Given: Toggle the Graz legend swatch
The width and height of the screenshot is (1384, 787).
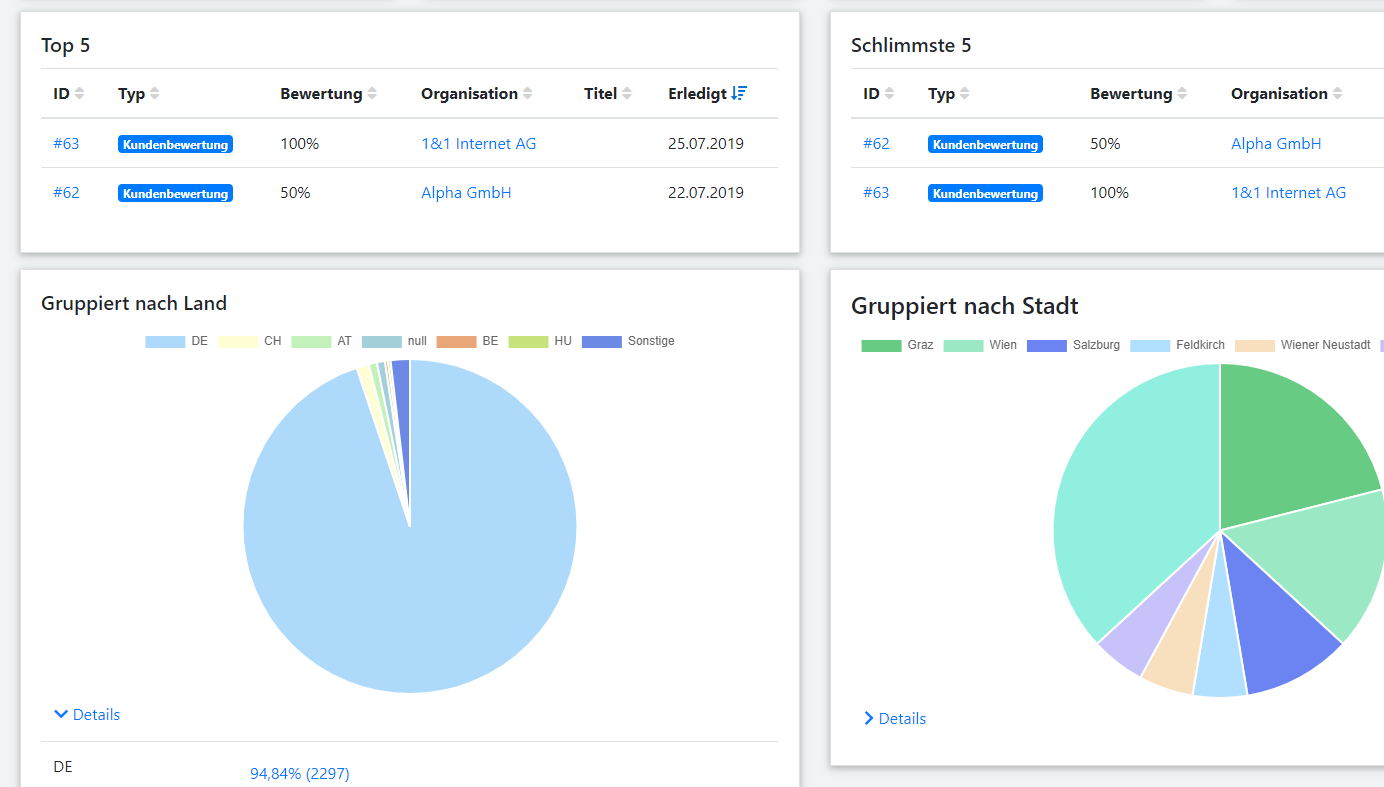Looking at the screenshot, I should [881, 346].
